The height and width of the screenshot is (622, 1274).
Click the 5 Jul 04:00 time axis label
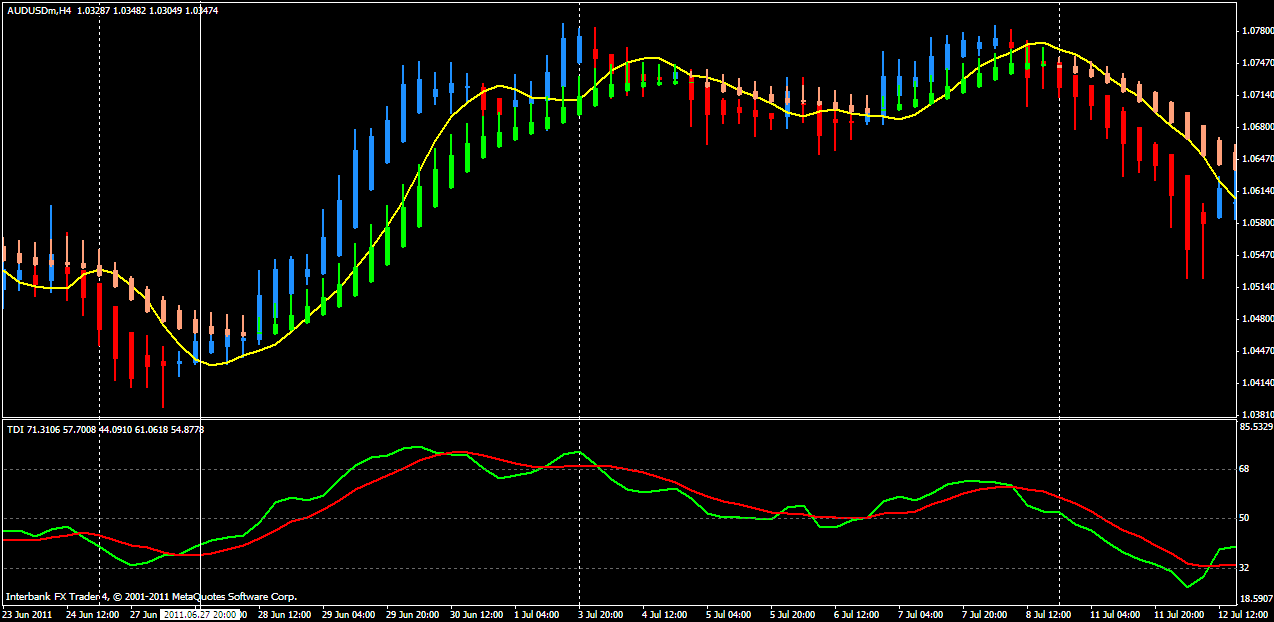pos(731,615)
